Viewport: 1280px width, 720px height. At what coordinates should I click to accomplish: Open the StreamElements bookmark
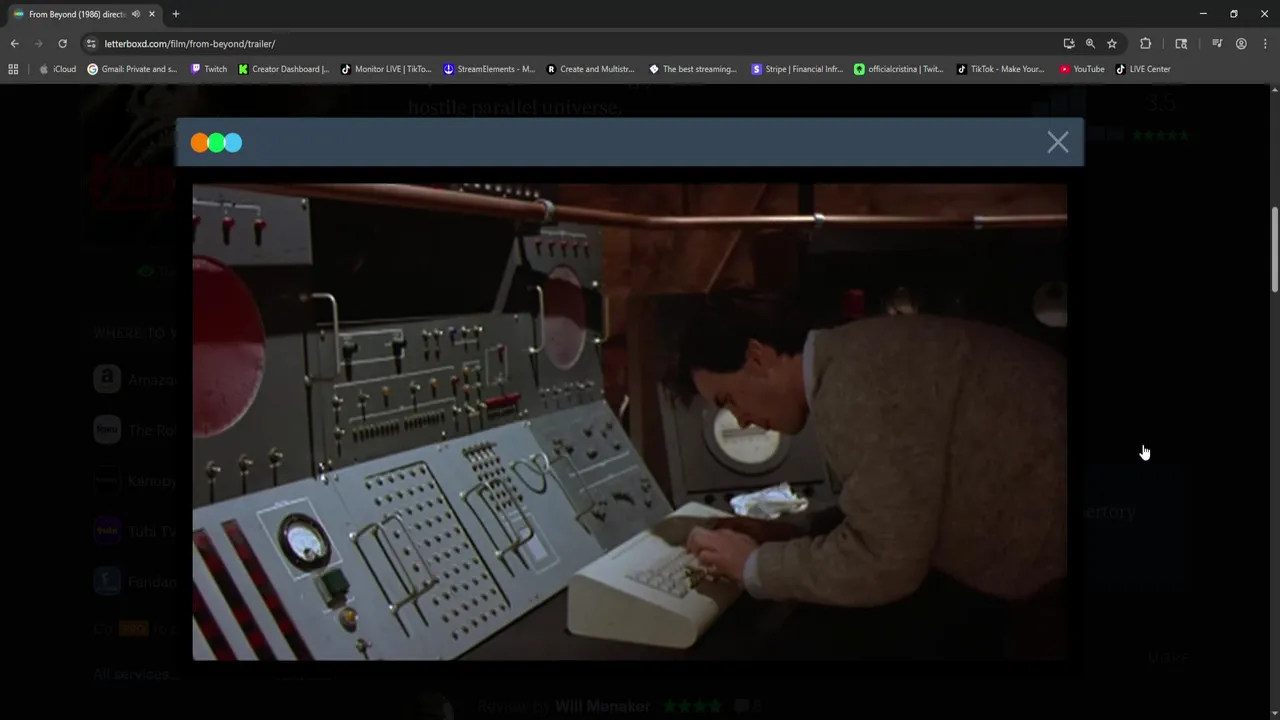point(489,69)
